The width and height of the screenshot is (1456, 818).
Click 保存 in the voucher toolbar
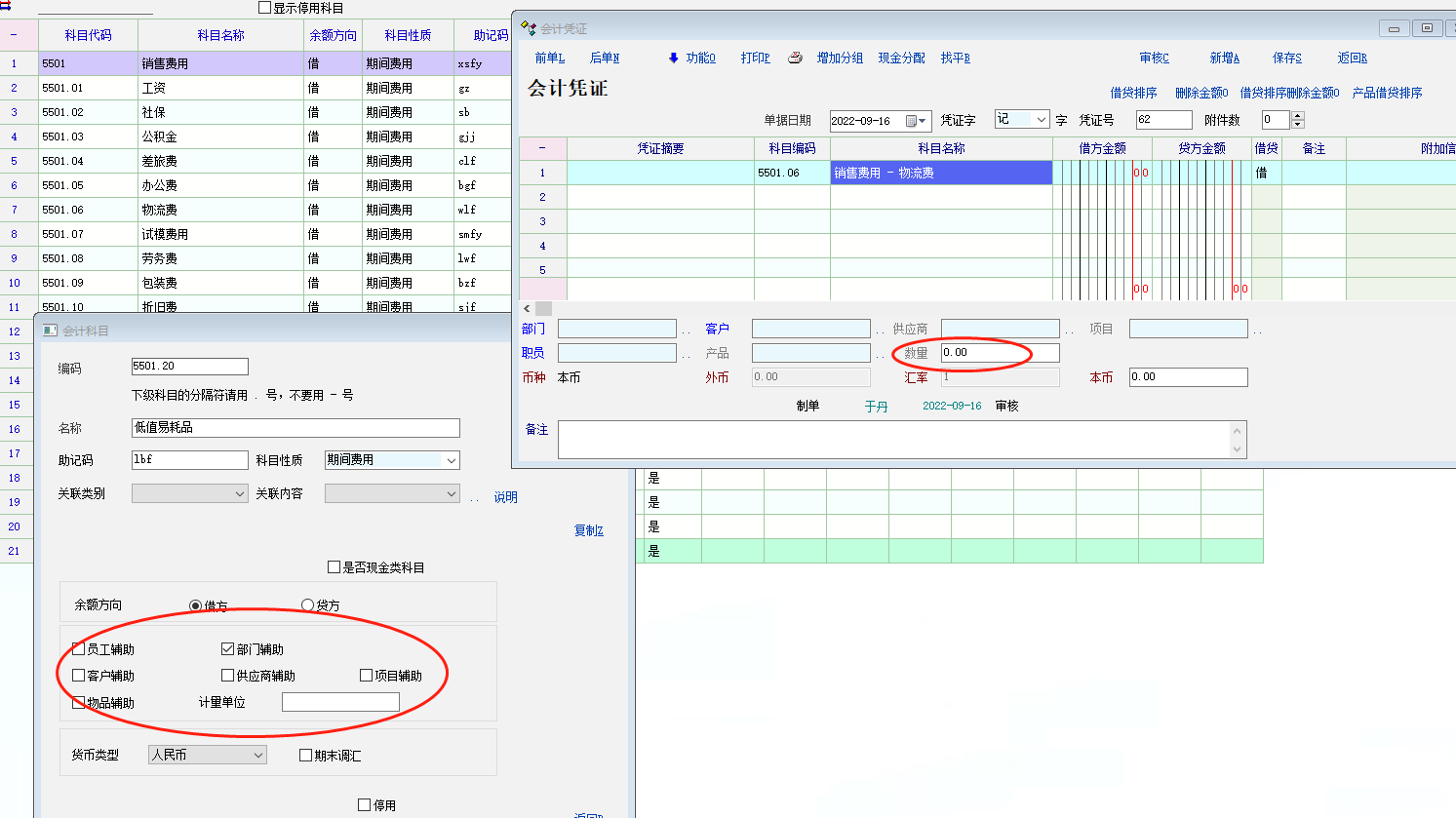click(1286, 58)
